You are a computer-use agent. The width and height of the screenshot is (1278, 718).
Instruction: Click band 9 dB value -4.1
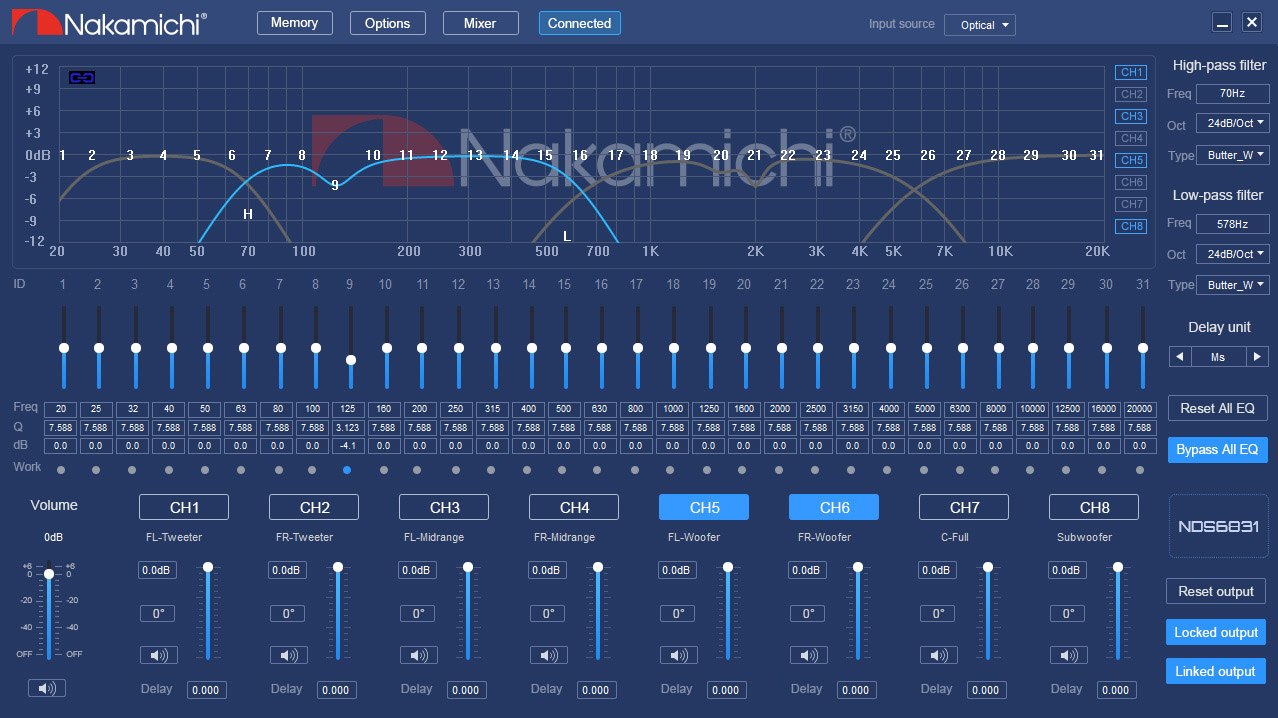coord(349,446)
